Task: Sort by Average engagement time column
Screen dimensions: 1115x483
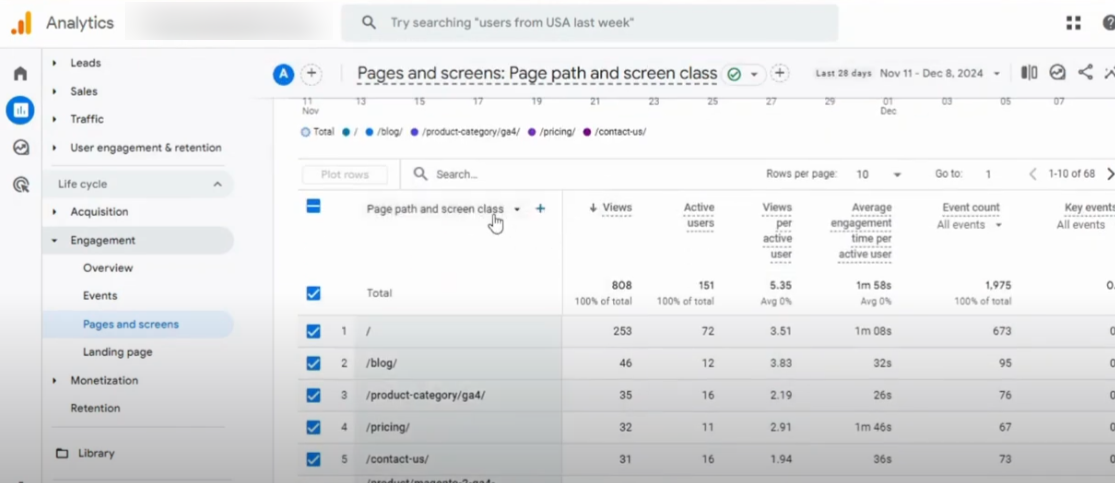Action: coord(863,230)
